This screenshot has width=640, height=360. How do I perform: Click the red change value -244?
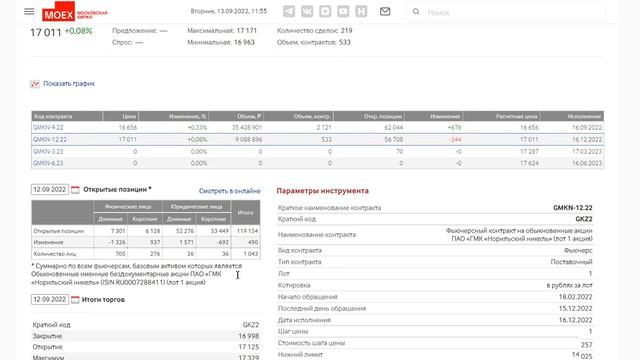click(x=455, y=139)
